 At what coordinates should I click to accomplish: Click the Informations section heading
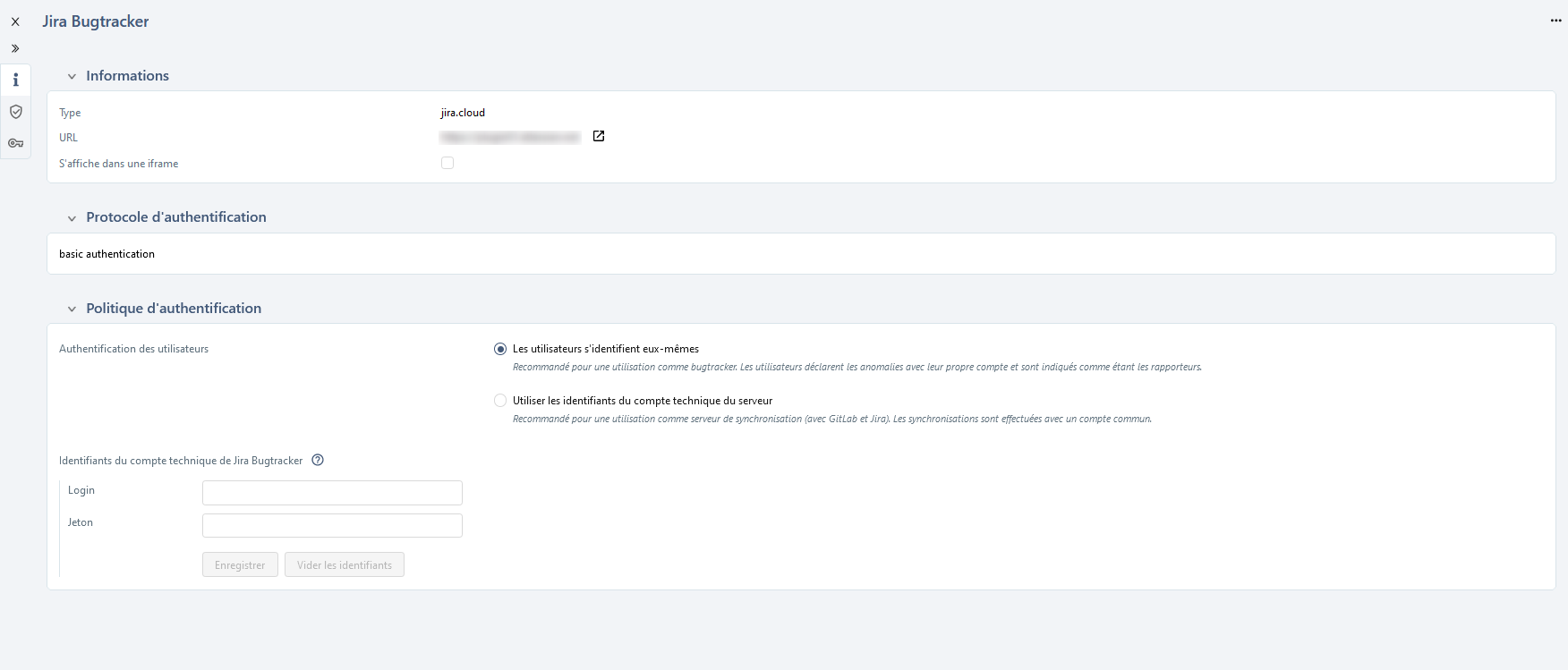(127, 76)
